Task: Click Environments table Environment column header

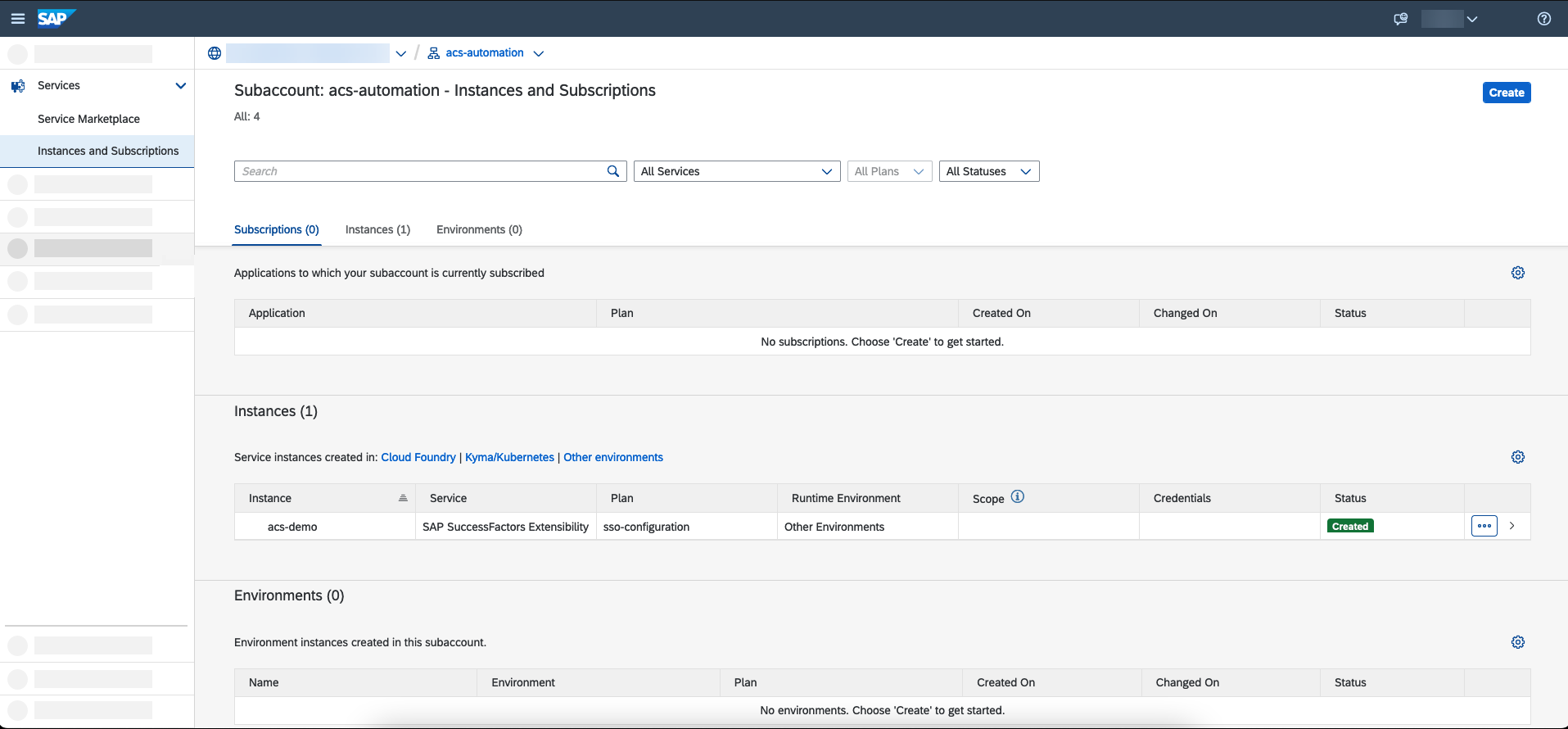Action: click(599, 682)
